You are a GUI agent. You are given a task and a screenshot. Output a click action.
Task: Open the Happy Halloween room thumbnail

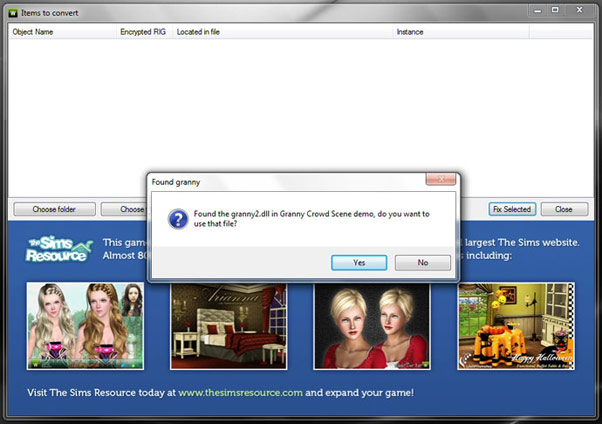click(x=515, y=326)
